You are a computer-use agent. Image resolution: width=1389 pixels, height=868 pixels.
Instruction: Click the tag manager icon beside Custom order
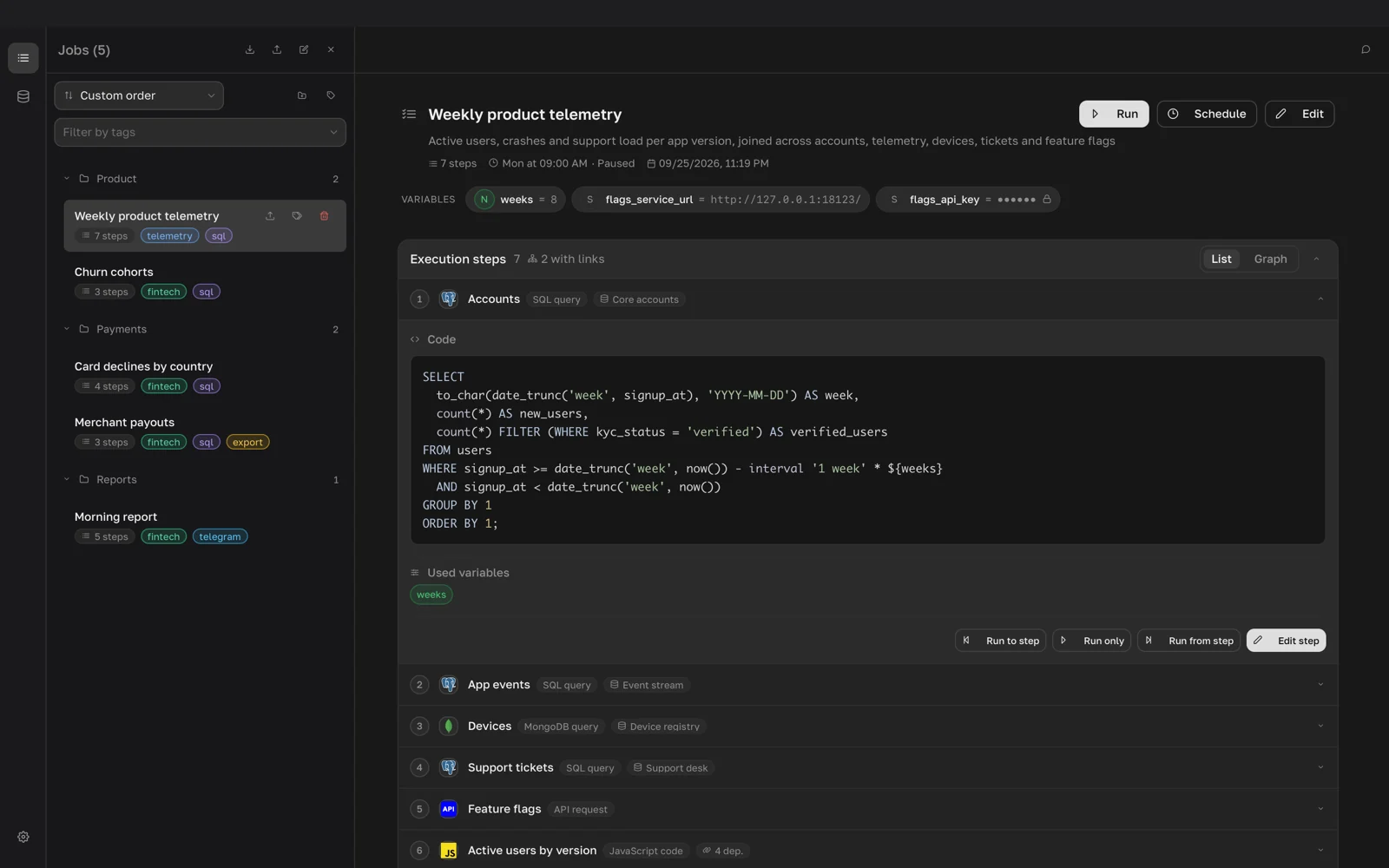coord(331,95)
